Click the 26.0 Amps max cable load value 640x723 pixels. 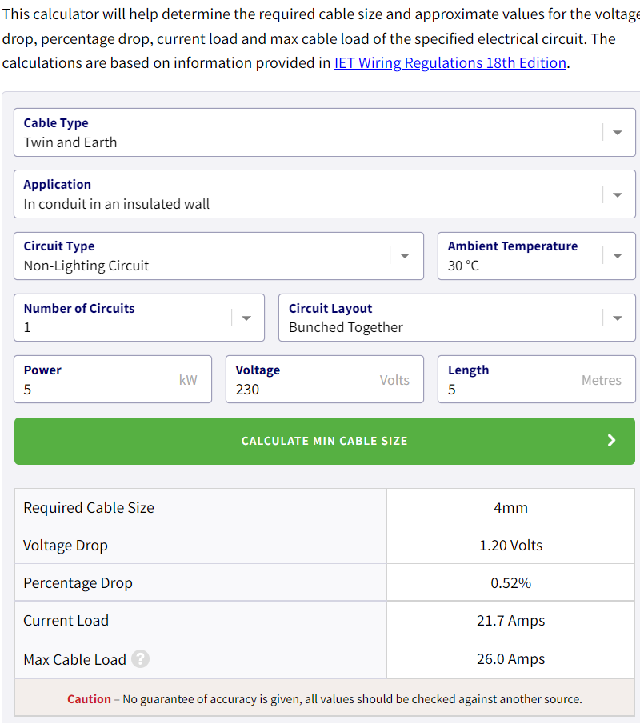(x=510, y=659)
